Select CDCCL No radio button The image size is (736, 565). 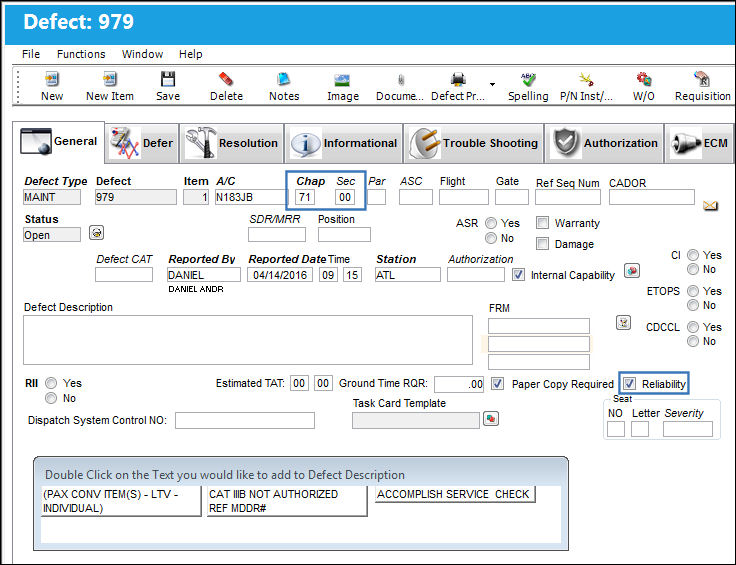tap(693, 341)
